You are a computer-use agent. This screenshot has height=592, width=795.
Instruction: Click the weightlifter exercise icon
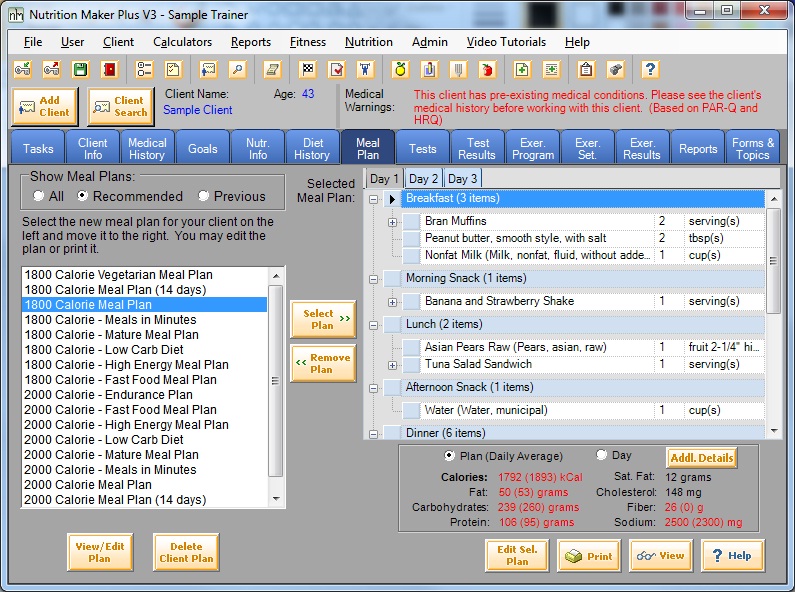(x=365, y=69)
